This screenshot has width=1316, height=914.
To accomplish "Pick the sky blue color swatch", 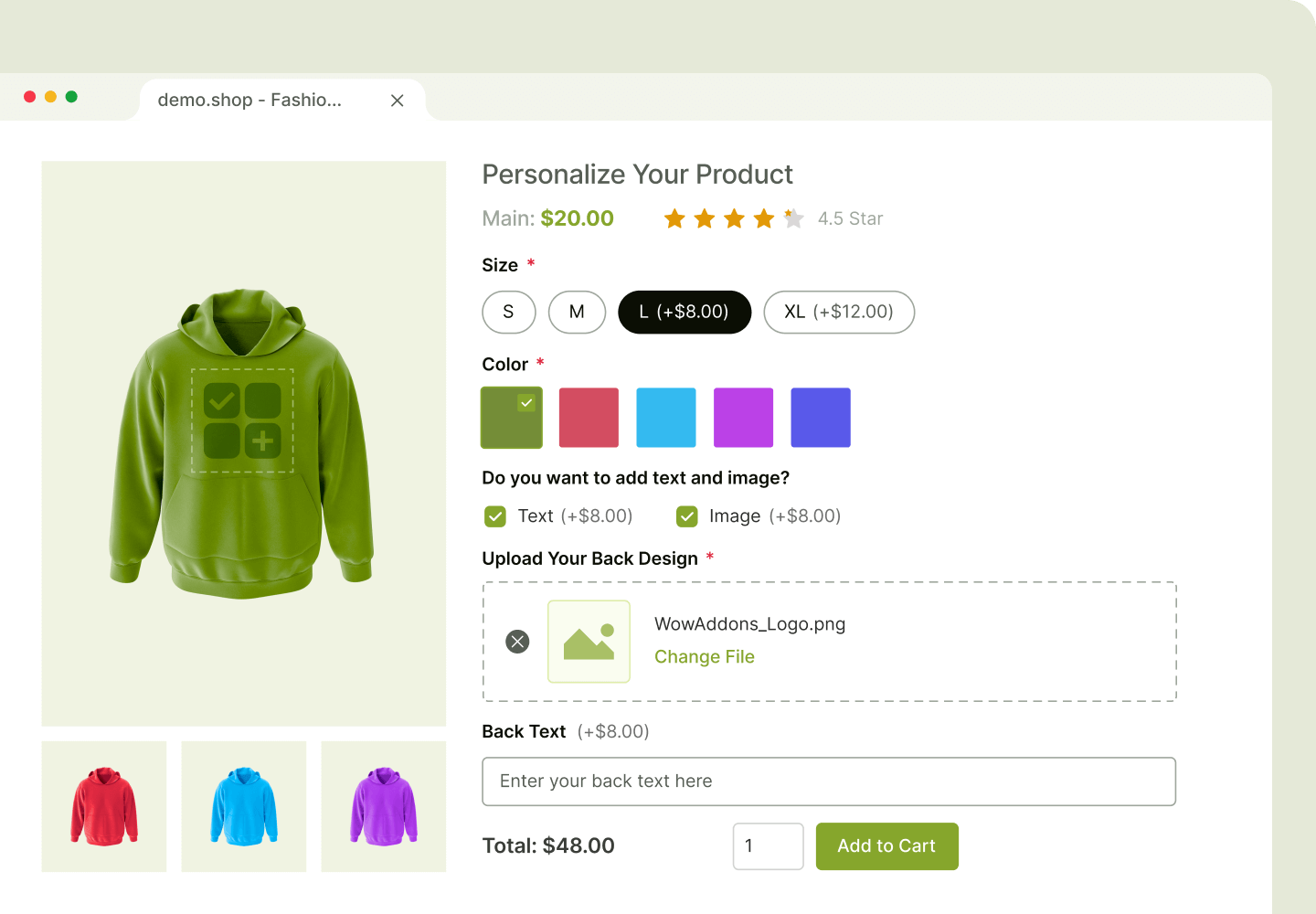I will pos(666,418).
